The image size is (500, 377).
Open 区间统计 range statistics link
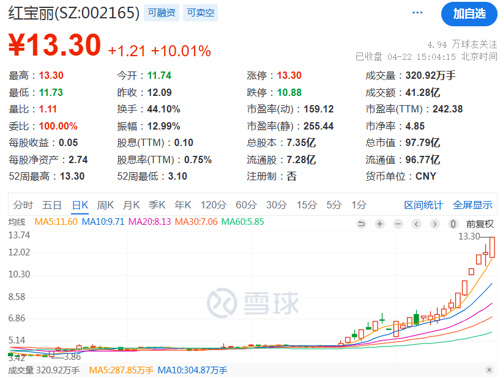click(423, 205)
